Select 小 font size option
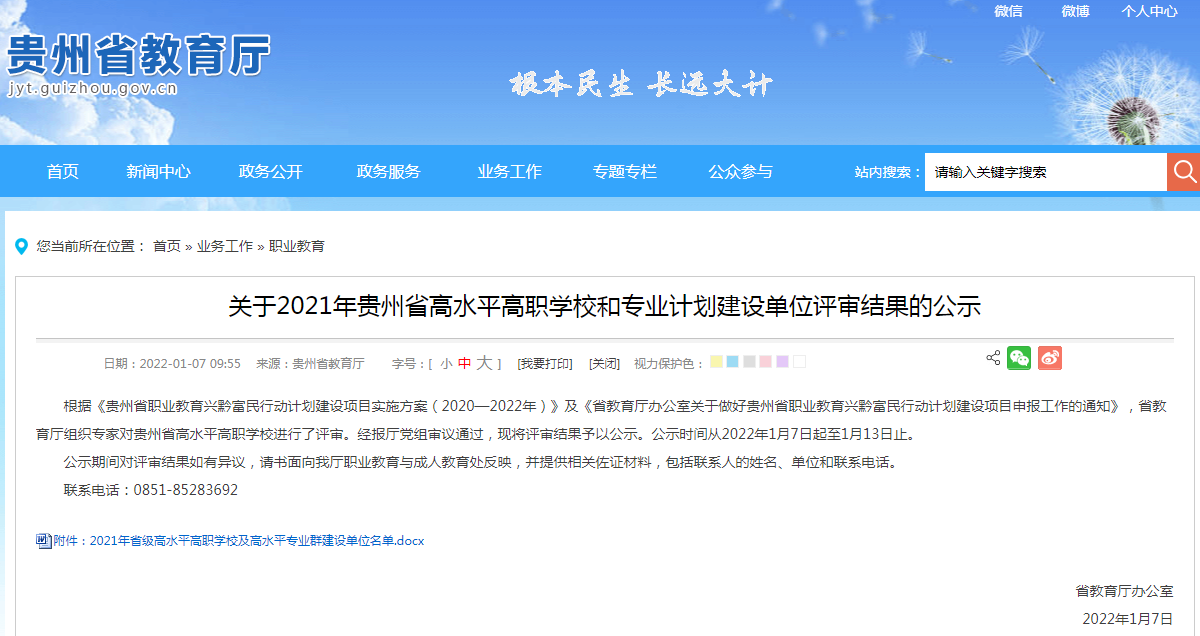This screenshot has width=1200, height=636. 445,362
